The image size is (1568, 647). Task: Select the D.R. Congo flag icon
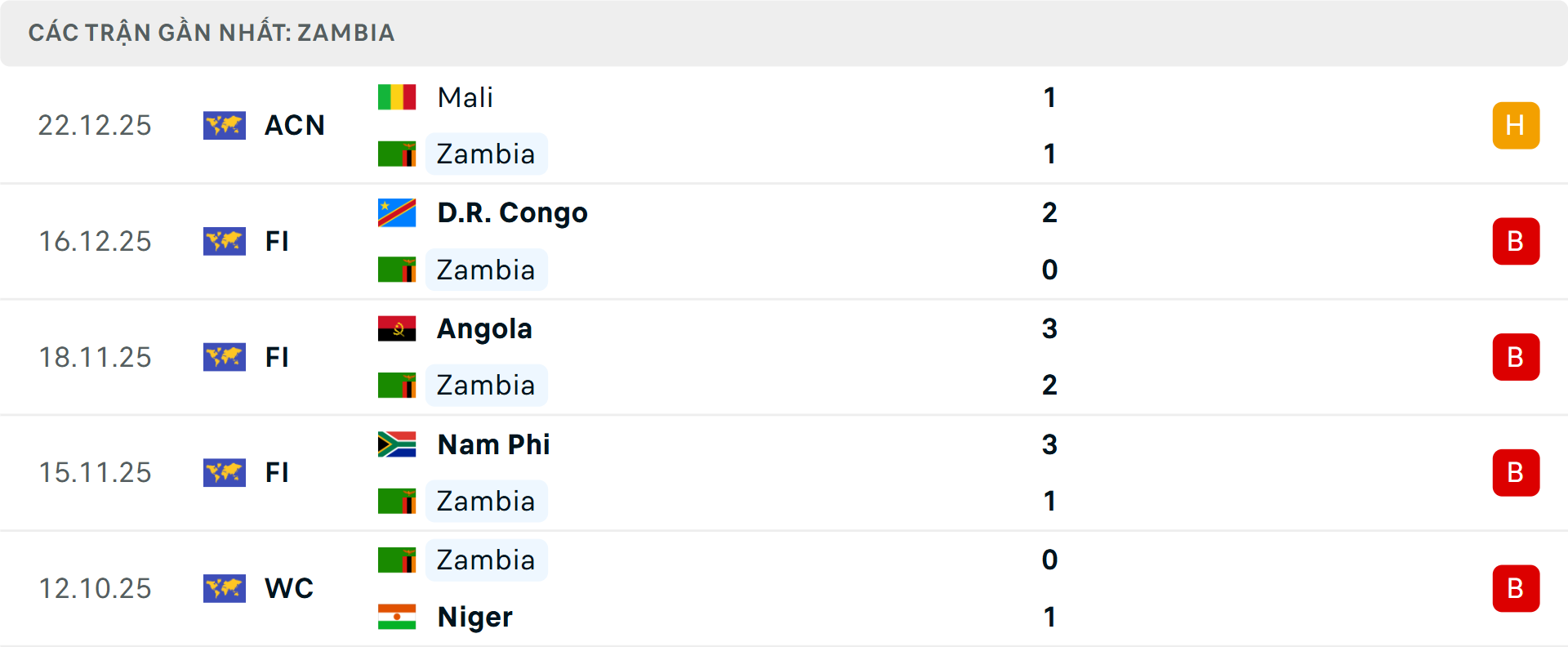tap(397, 212)
